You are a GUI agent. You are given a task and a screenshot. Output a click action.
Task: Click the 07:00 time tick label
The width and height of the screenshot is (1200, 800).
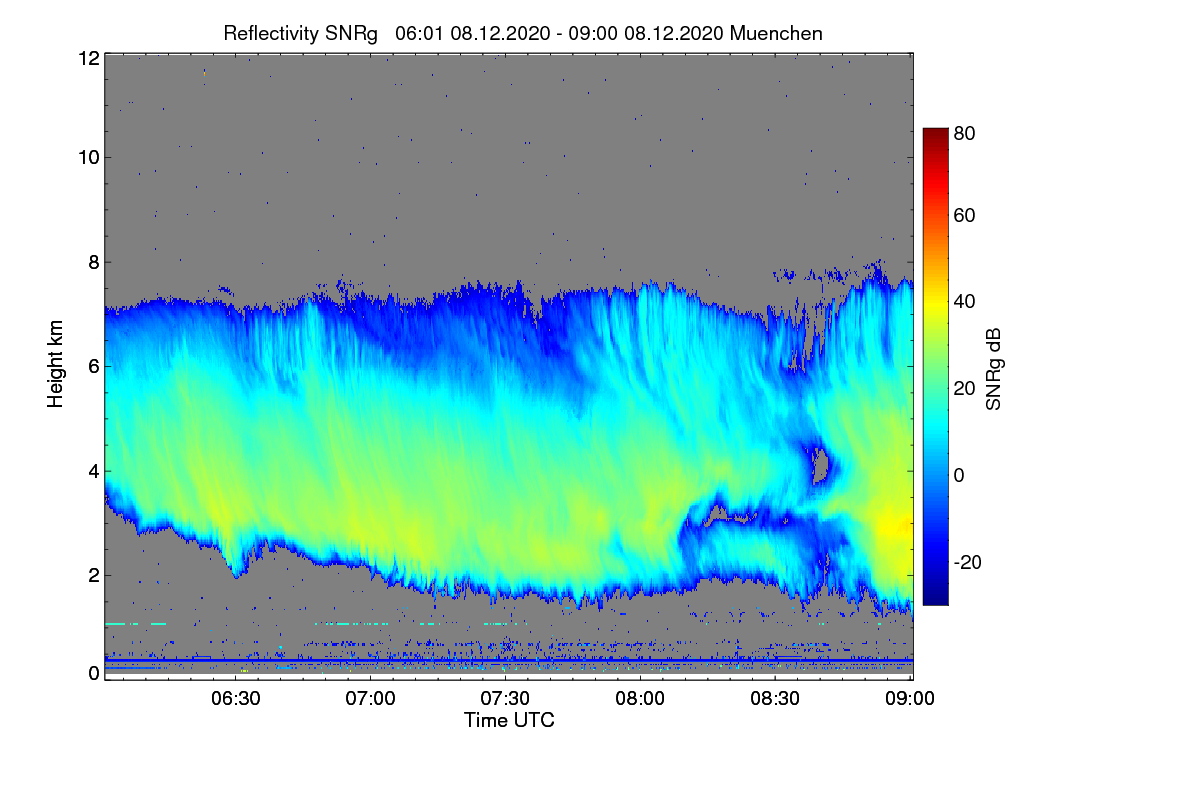tap(370, 699)
